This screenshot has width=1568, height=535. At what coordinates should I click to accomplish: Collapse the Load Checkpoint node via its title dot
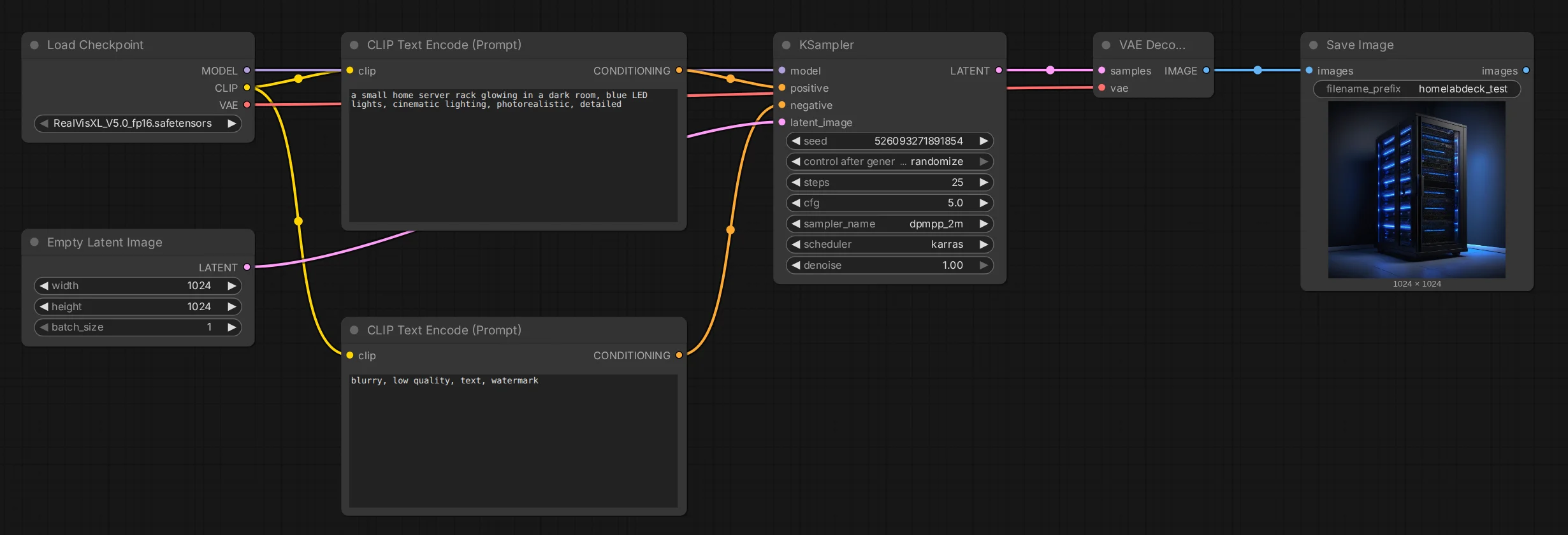point(34,45)
